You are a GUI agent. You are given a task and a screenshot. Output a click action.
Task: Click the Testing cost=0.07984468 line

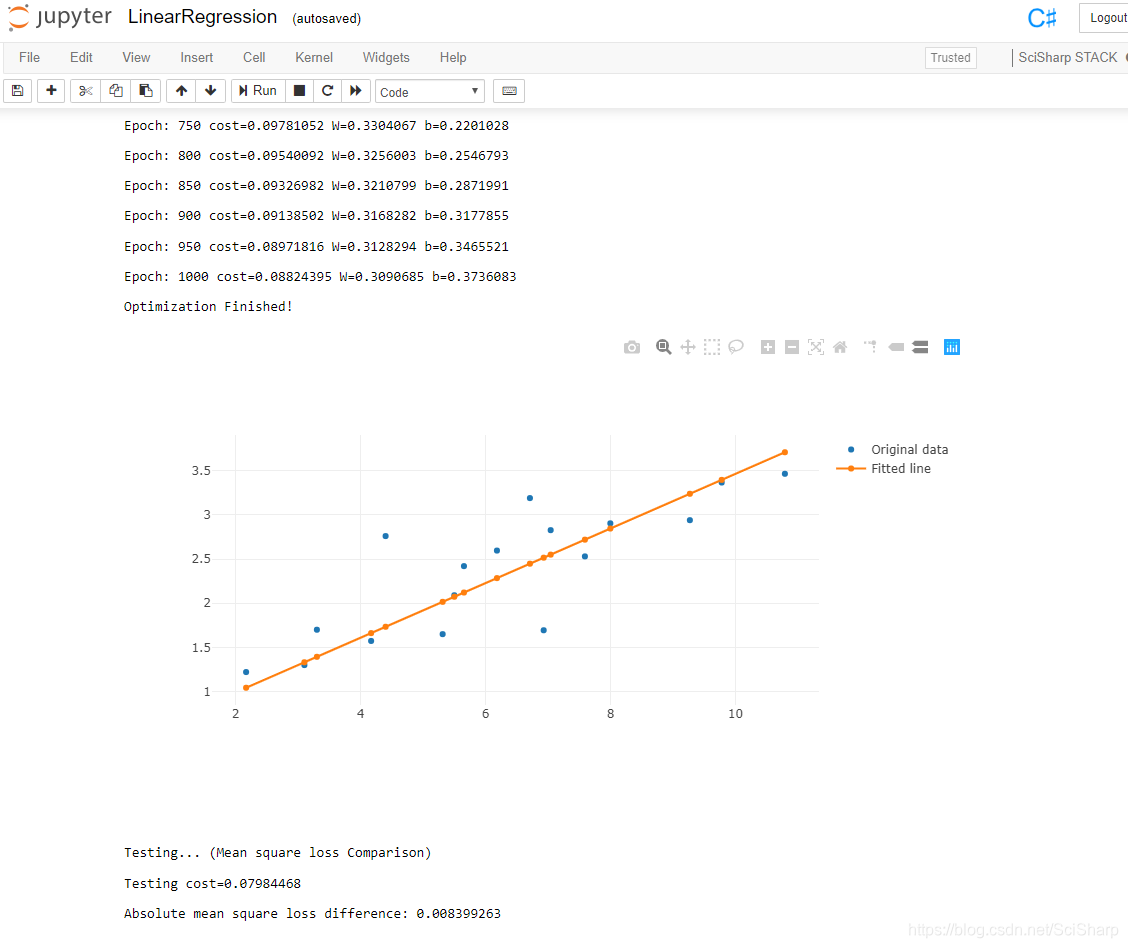click(212, 883)
